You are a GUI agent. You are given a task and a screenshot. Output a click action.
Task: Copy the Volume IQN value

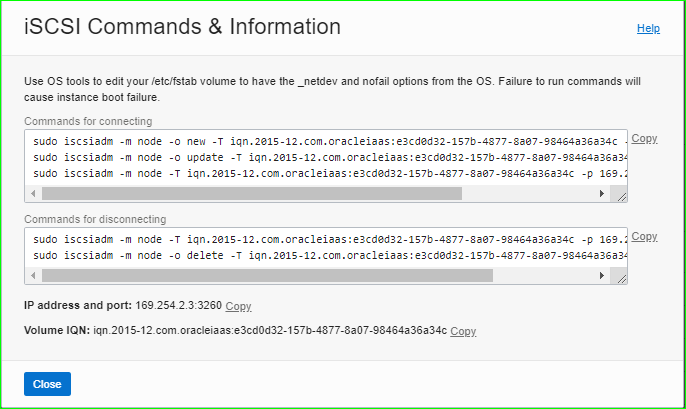463,331
